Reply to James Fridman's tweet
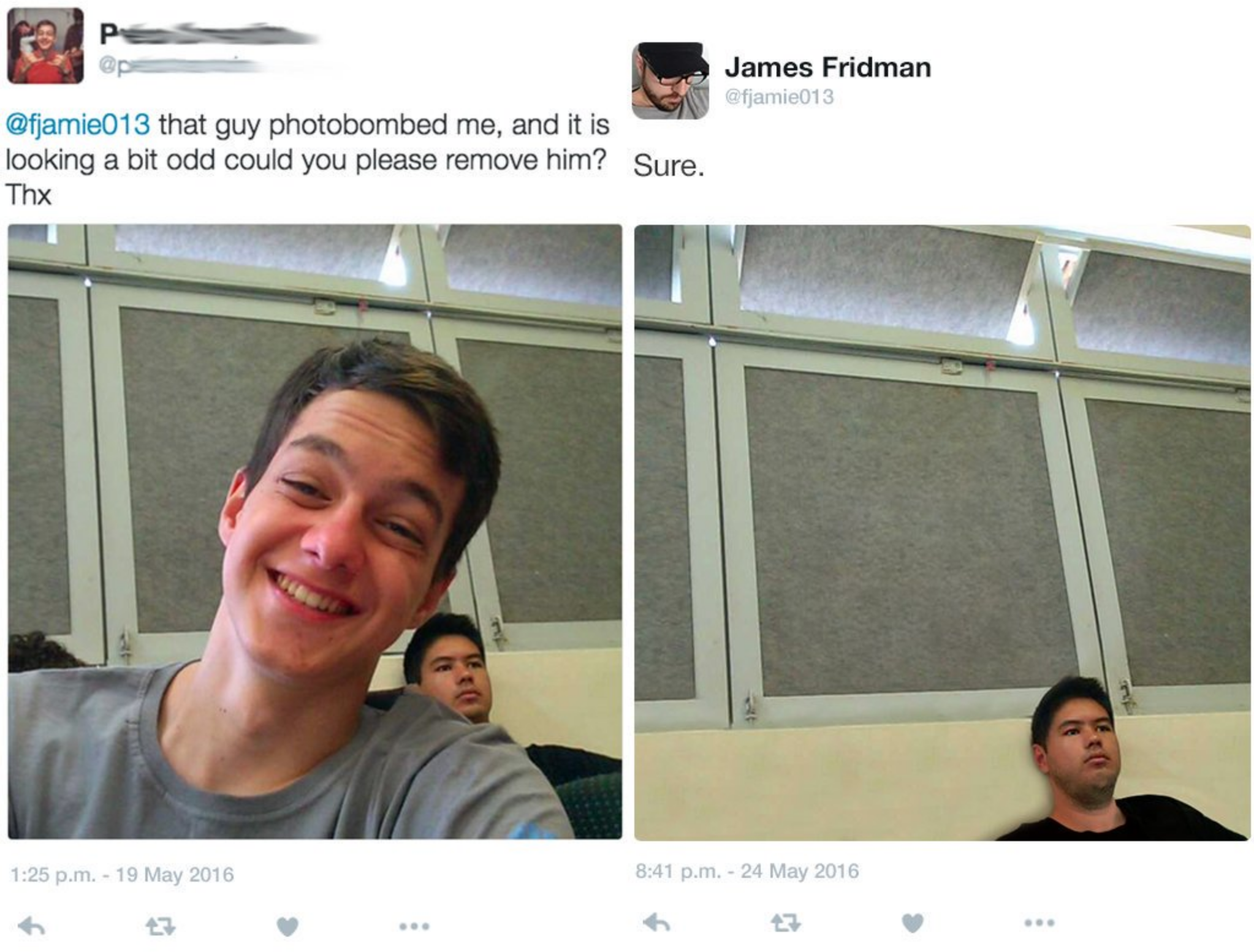 (x=656, y=923)
